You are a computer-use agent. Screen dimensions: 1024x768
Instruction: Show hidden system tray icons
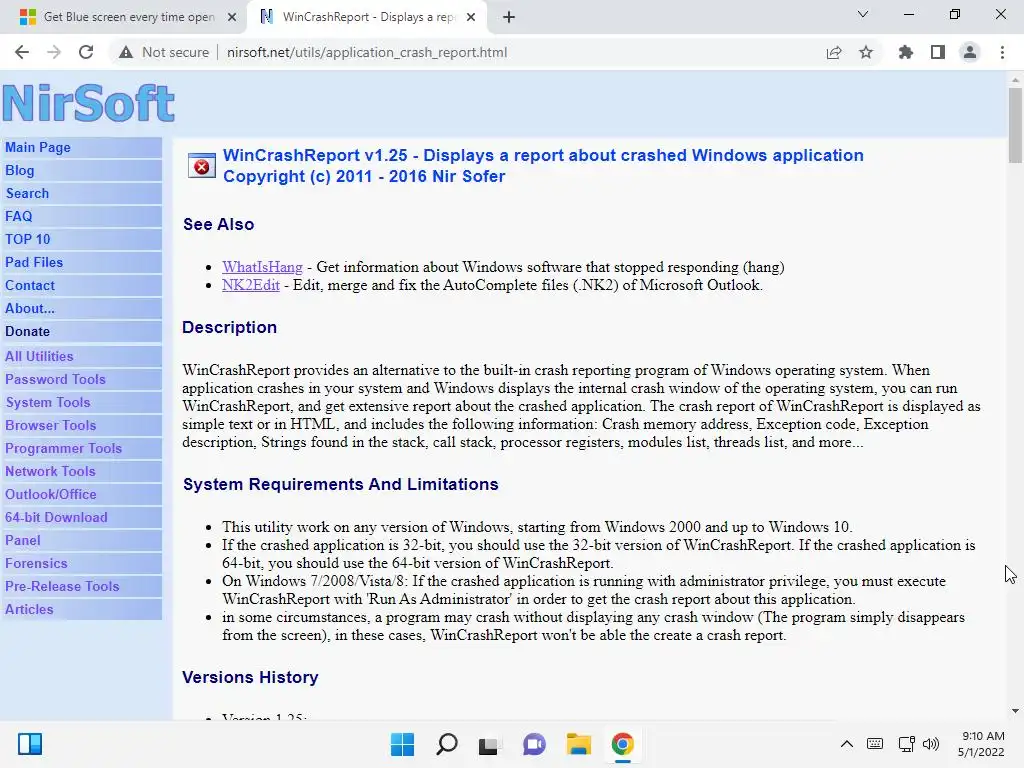click(846, 744)
